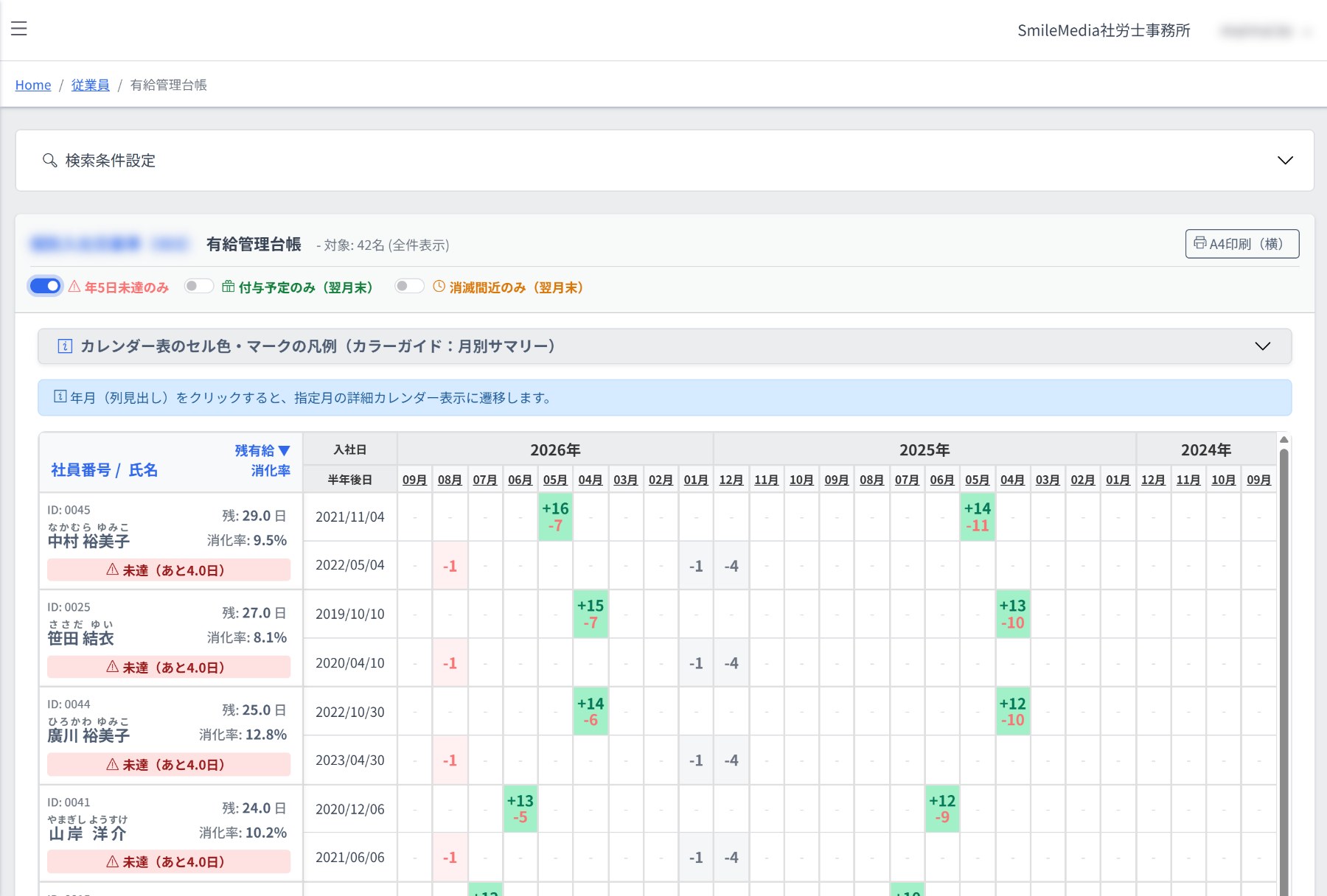Screen dimensions: 1327x896
Task: Open the 2025年 12月 column header
Action: coord(731,480)
